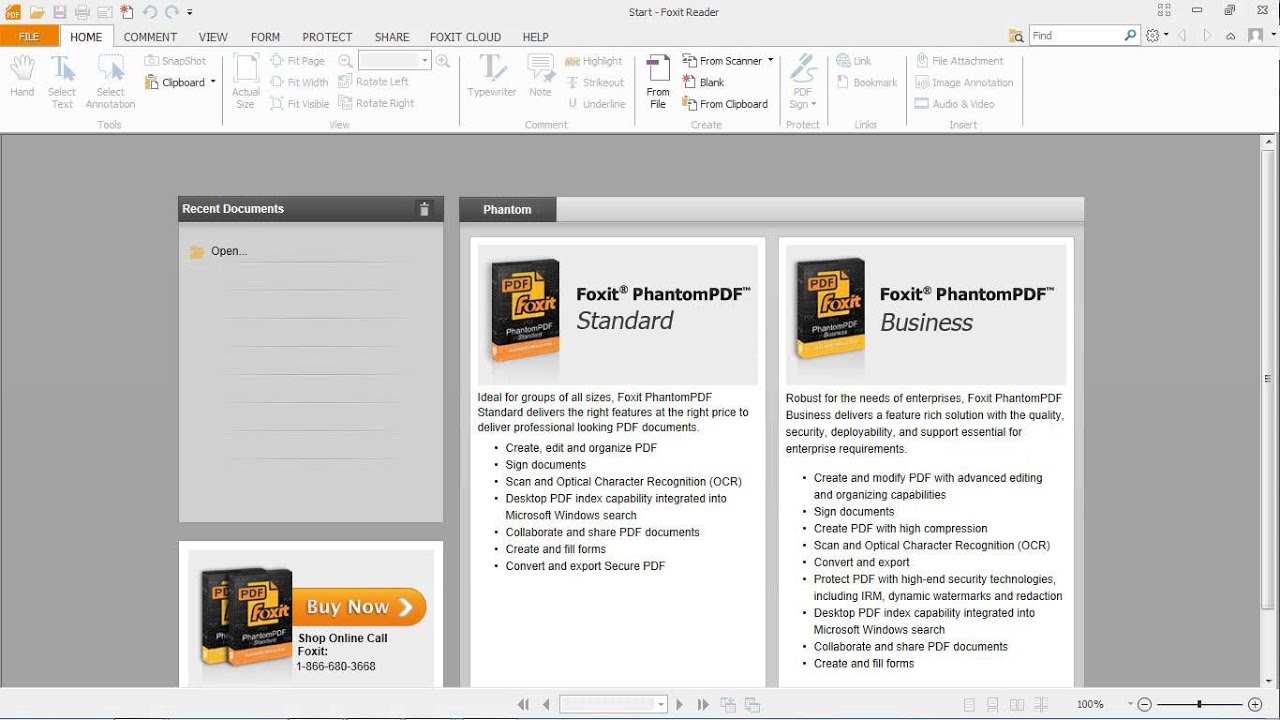Click the folder search icon beside Find
The height and width of the screenshot is (720, 1280).
[1016, 36]
